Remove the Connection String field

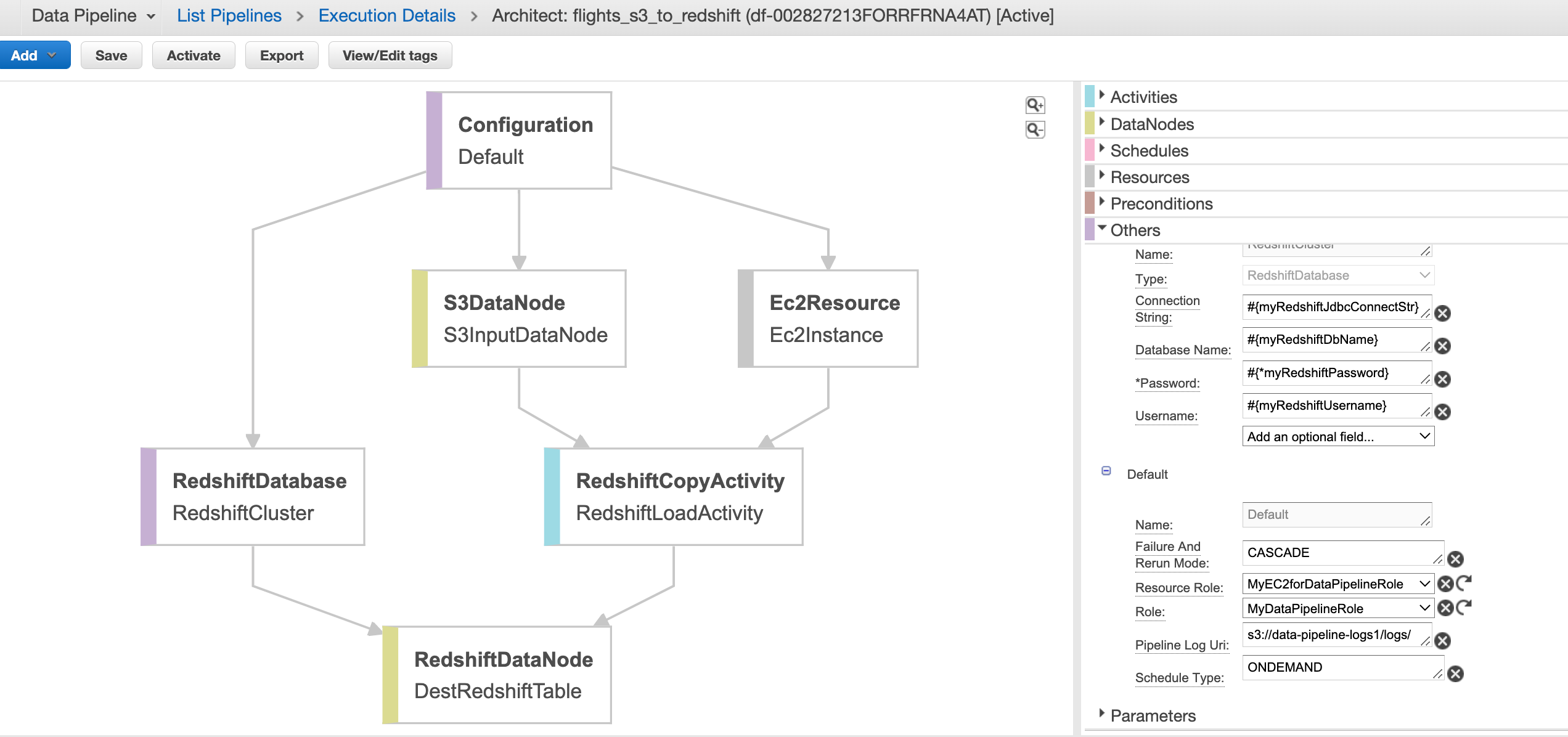tap(1442, 314)
